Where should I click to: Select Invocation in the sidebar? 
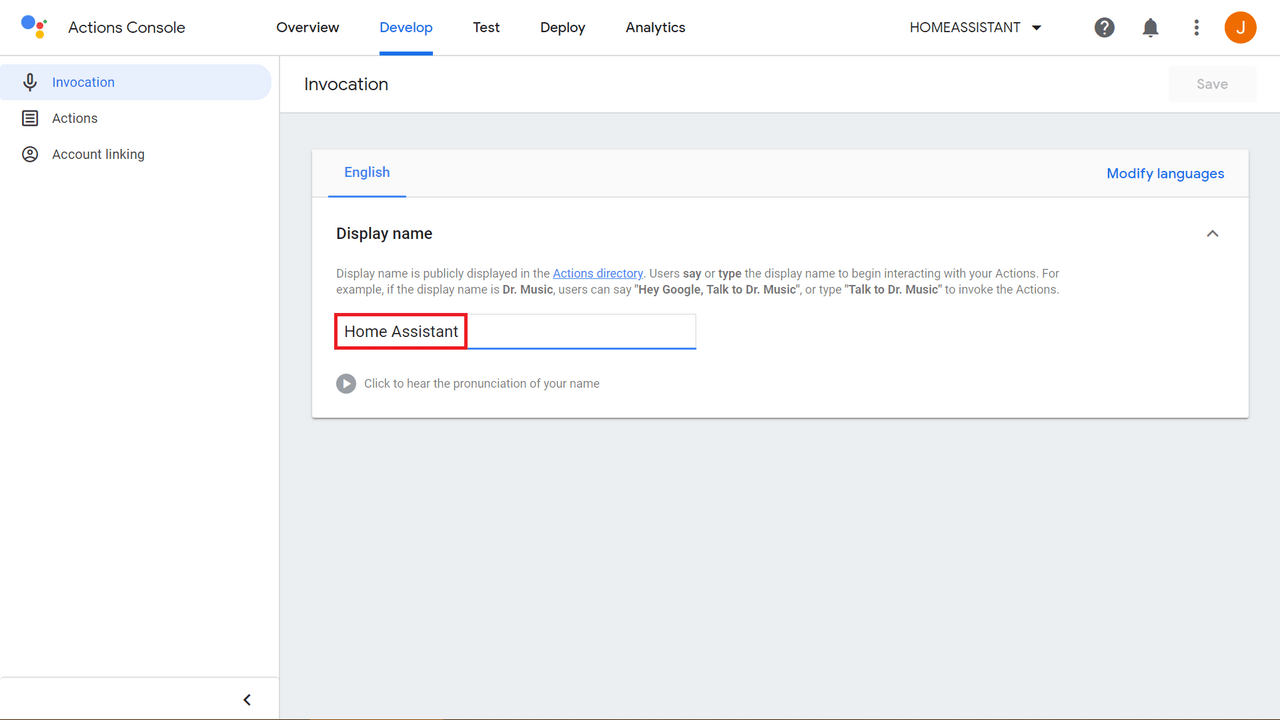[135, 82]
